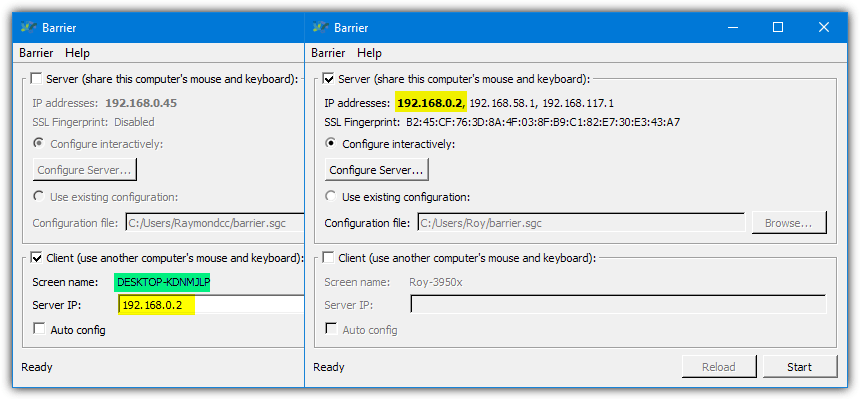860x399 pixels.
Task: Click the IP address 192.168.58.1
Action: (x=502, y=103)
